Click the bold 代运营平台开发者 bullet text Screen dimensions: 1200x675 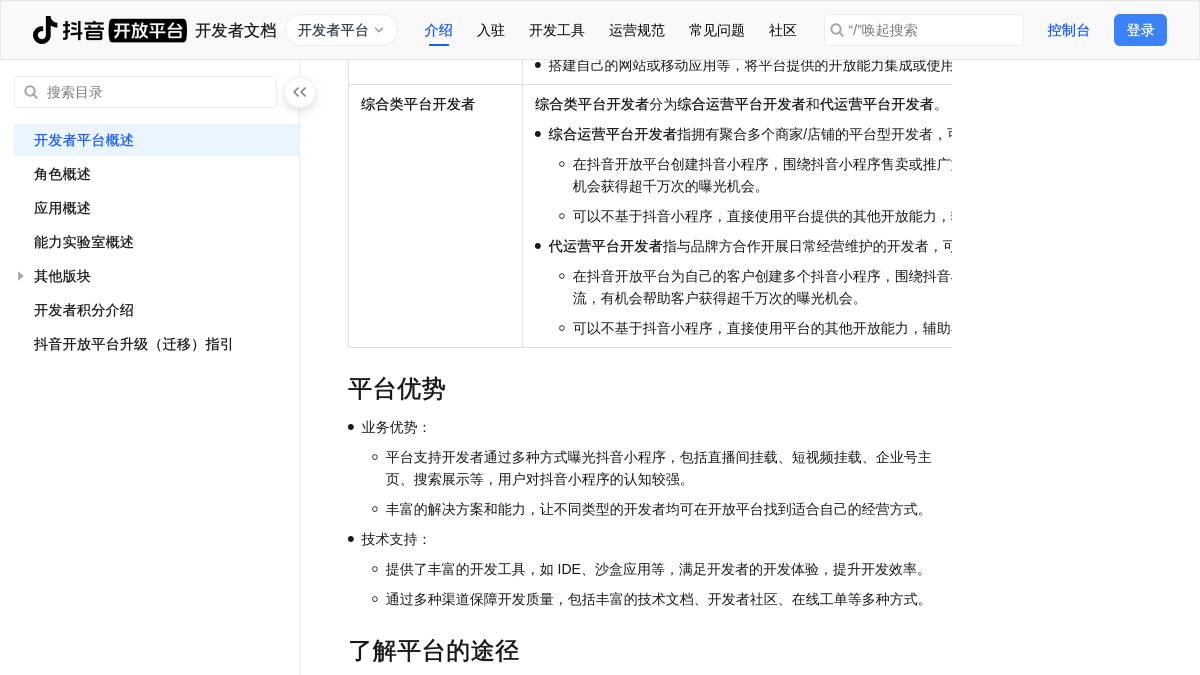click(x=605, y=246)
